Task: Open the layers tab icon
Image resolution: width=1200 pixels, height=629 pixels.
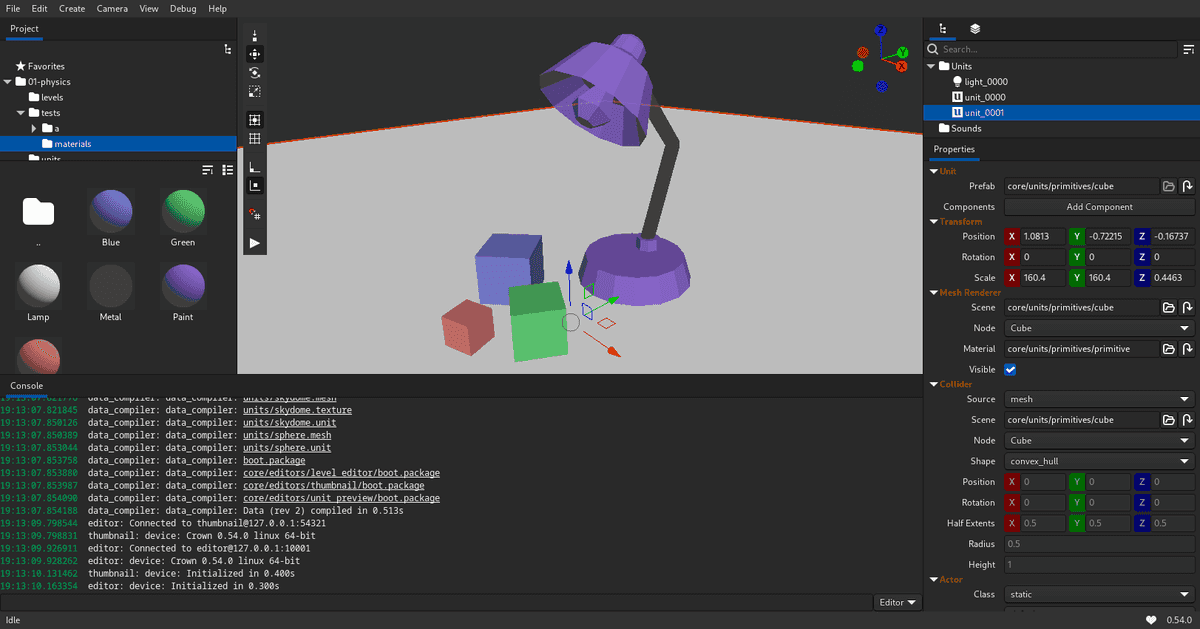Action: pyautogui.click(x=975, y=29)
